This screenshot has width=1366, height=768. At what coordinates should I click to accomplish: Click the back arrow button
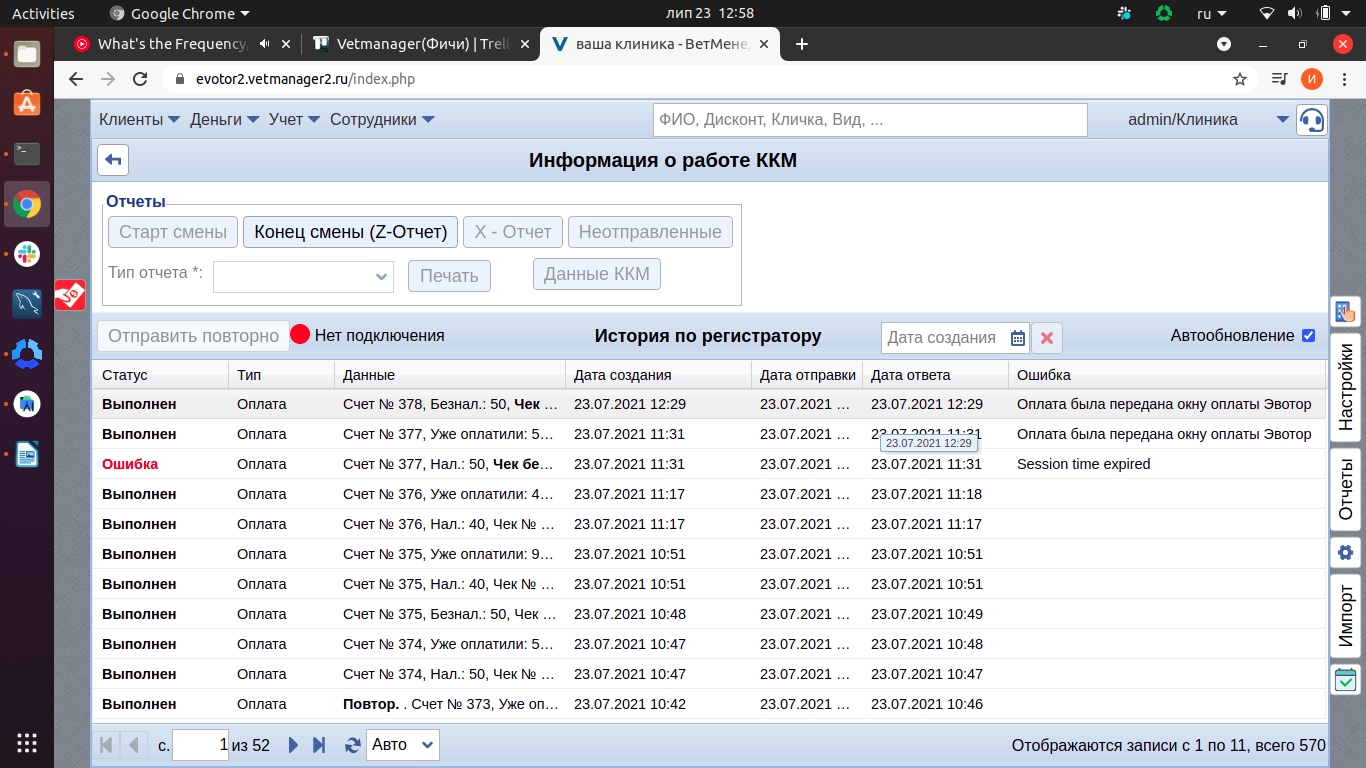[113, 160]
